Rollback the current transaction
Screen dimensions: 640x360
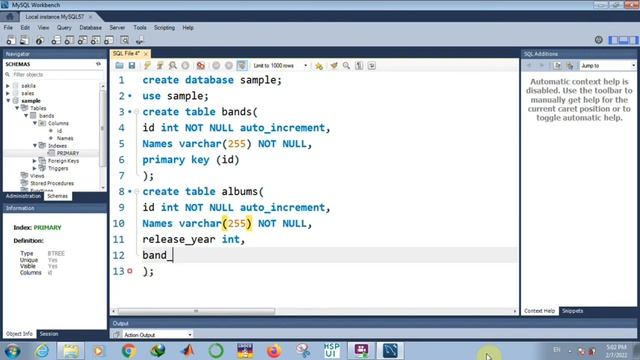pos(229,66)
